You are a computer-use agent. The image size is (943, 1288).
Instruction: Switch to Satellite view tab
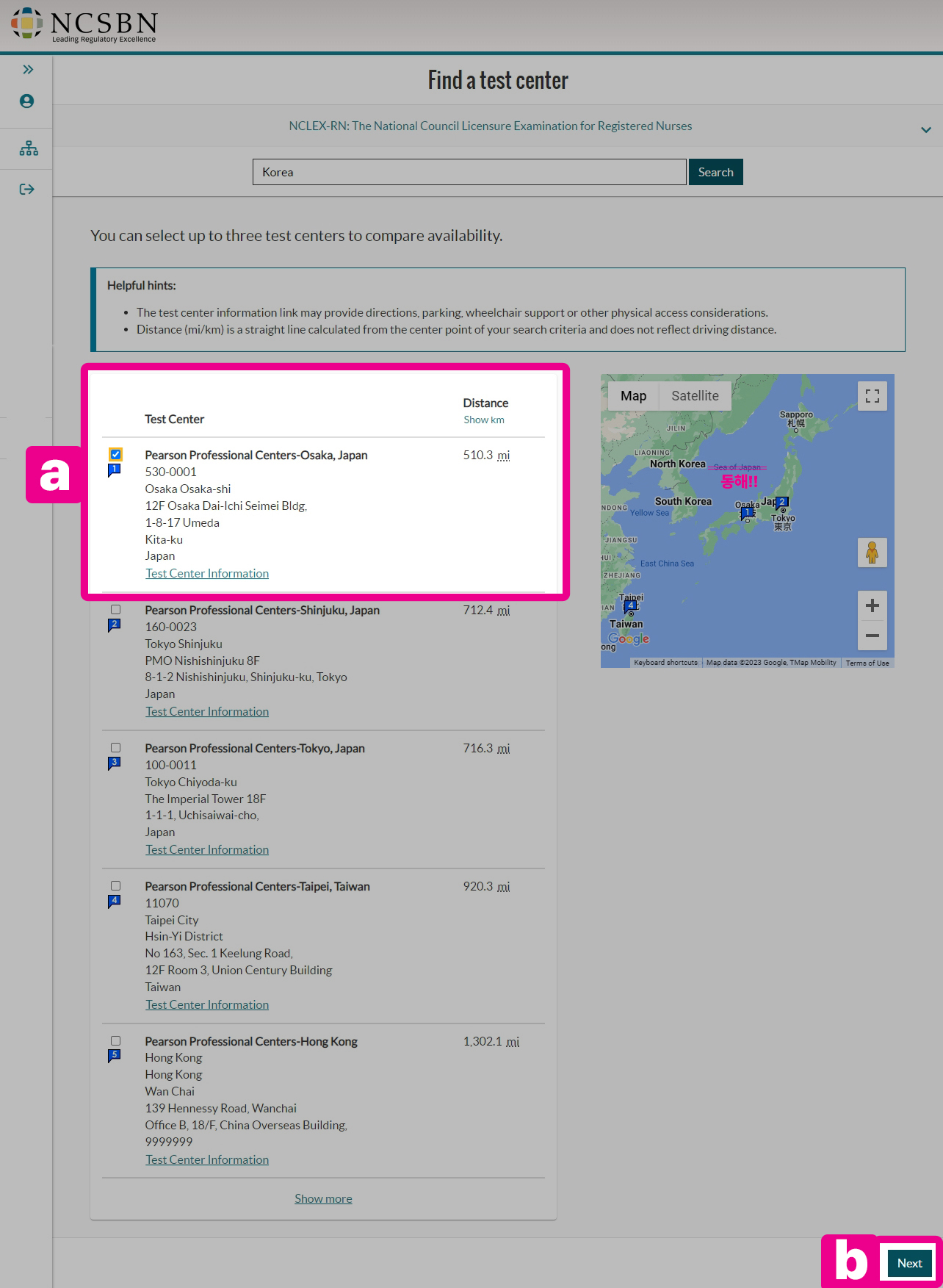(x=695, y=396)
